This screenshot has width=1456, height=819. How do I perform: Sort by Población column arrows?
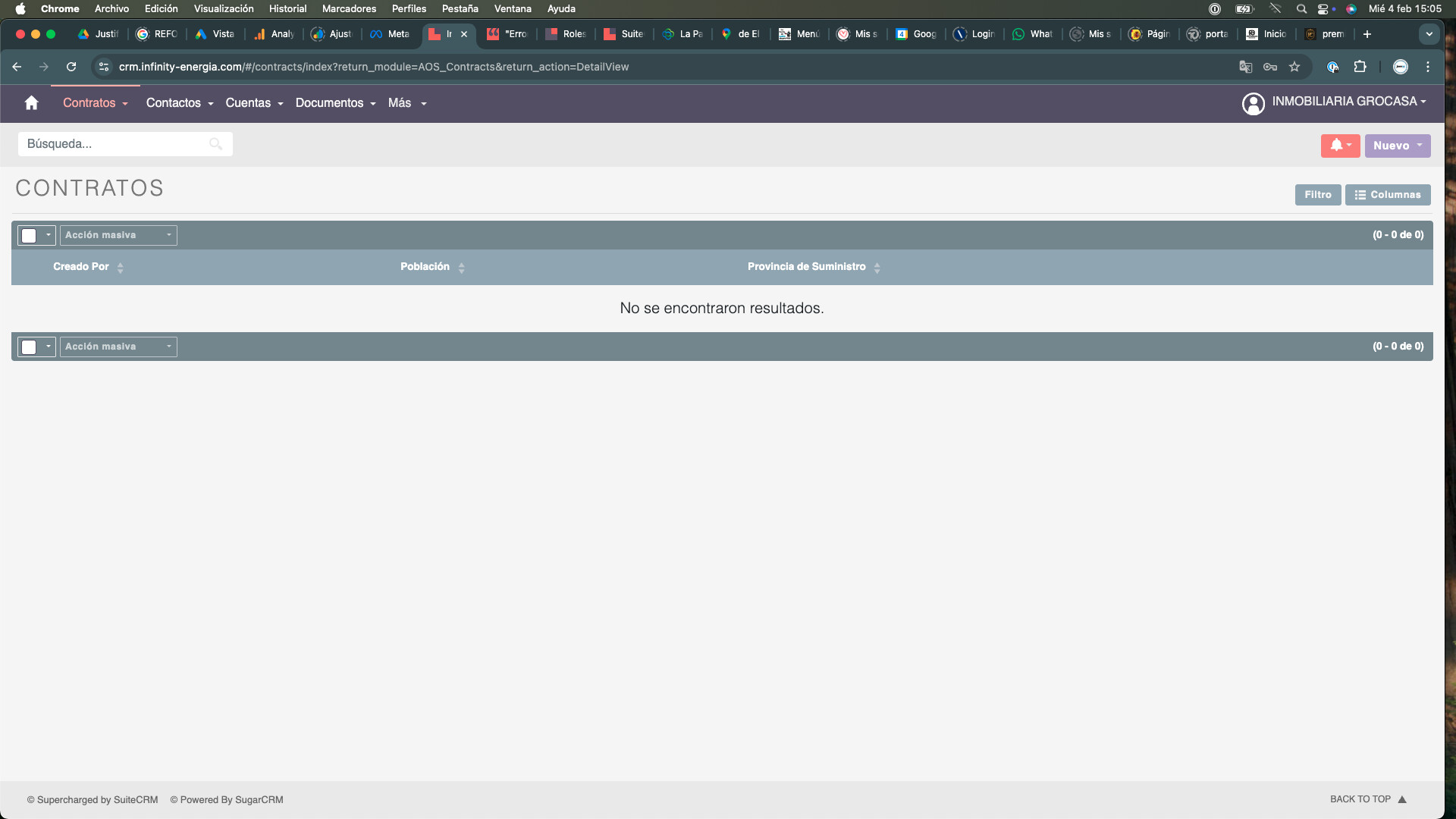(462, 268)
